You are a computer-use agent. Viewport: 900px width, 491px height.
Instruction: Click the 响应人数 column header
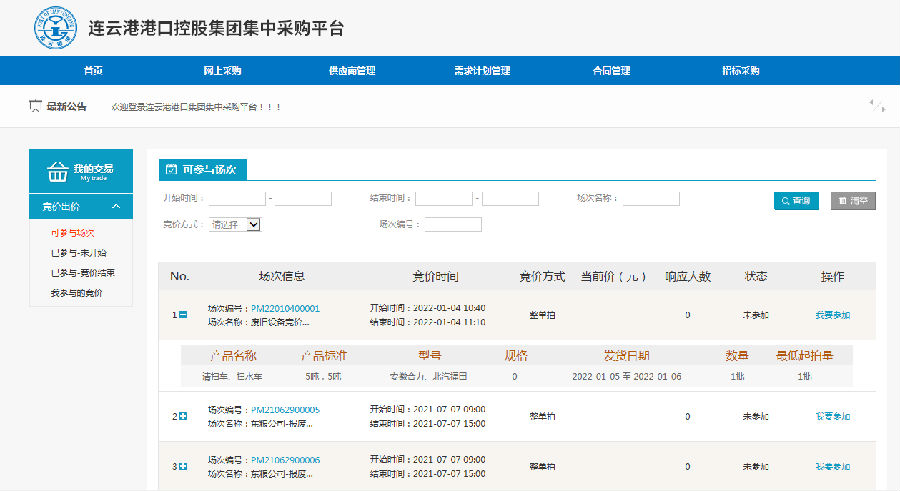click(688, 277)
